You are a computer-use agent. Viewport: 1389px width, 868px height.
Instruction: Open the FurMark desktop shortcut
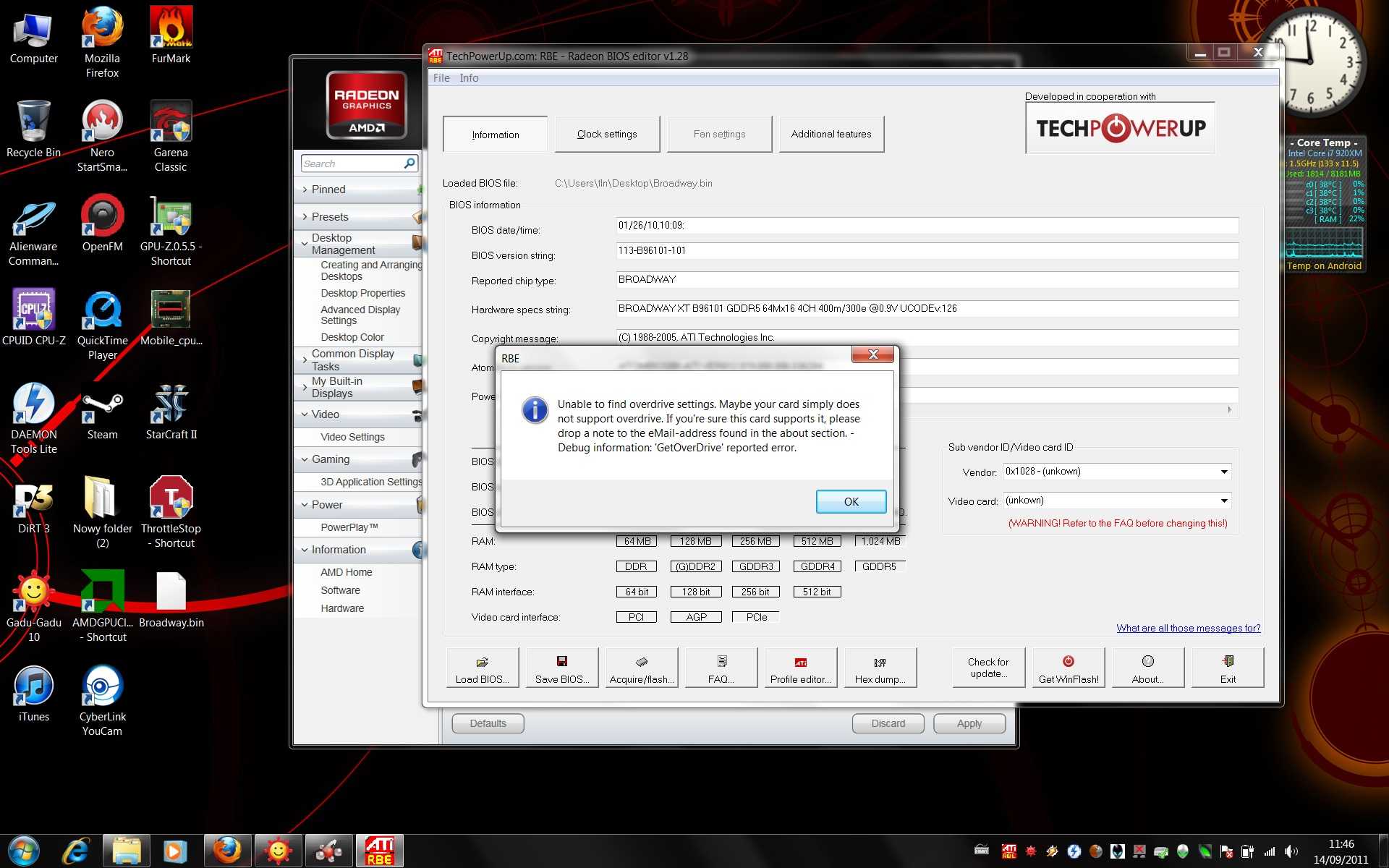pos(171,35)
